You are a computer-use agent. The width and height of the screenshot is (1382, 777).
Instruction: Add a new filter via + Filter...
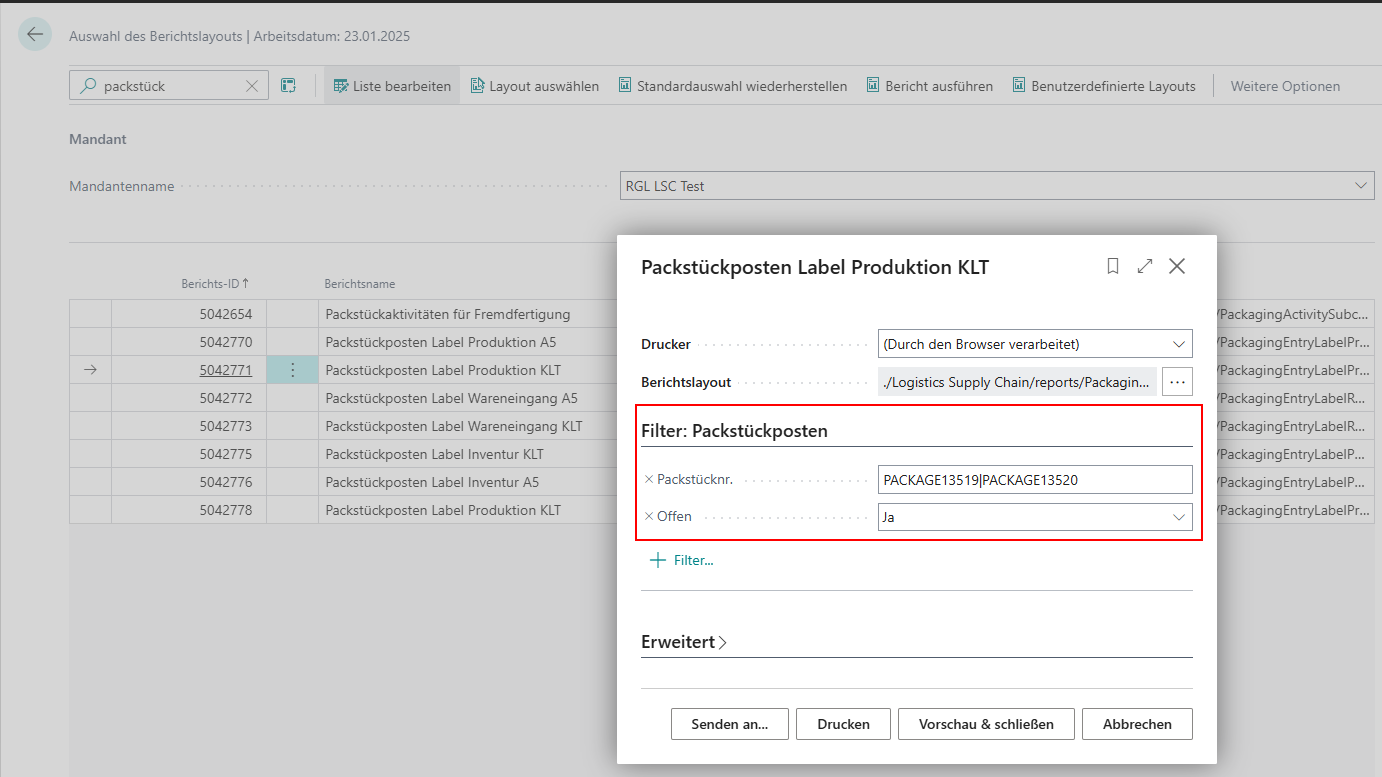tap(682, 560)
